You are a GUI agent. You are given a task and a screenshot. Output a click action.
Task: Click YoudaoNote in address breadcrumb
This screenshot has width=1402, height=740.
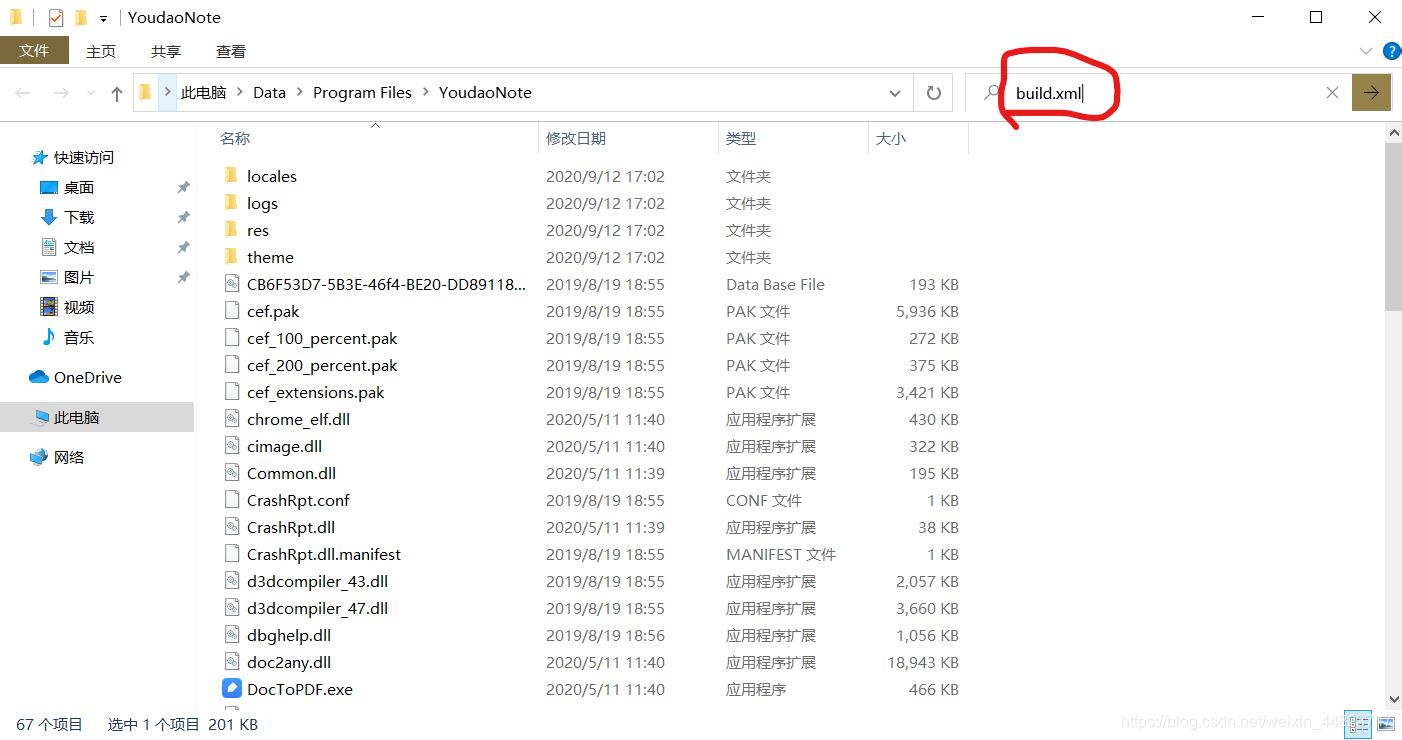click(x=485, y=93)
